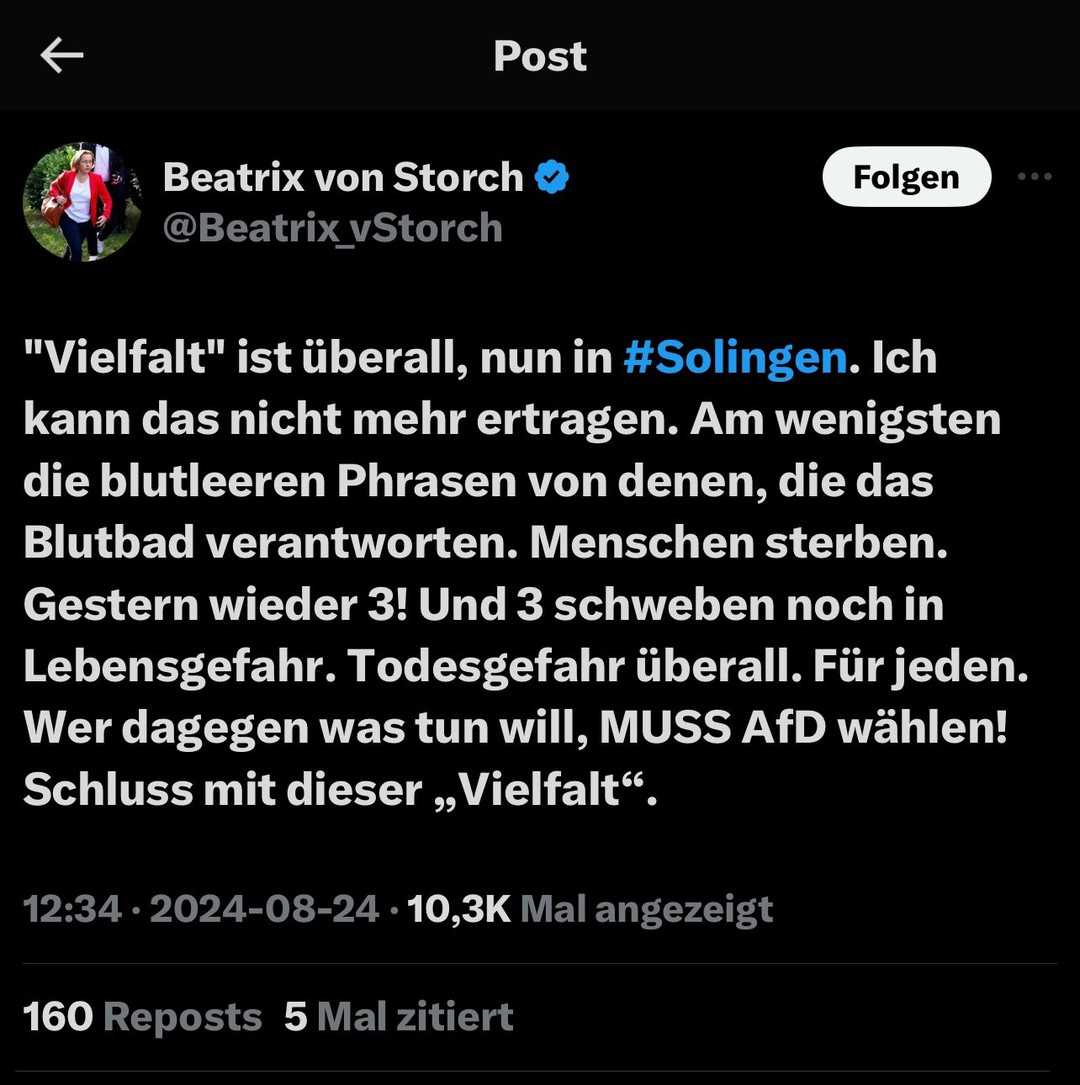1080x1085 pixels.
Task: Show the 160 Reposts list
Action: click(142, 1016)
